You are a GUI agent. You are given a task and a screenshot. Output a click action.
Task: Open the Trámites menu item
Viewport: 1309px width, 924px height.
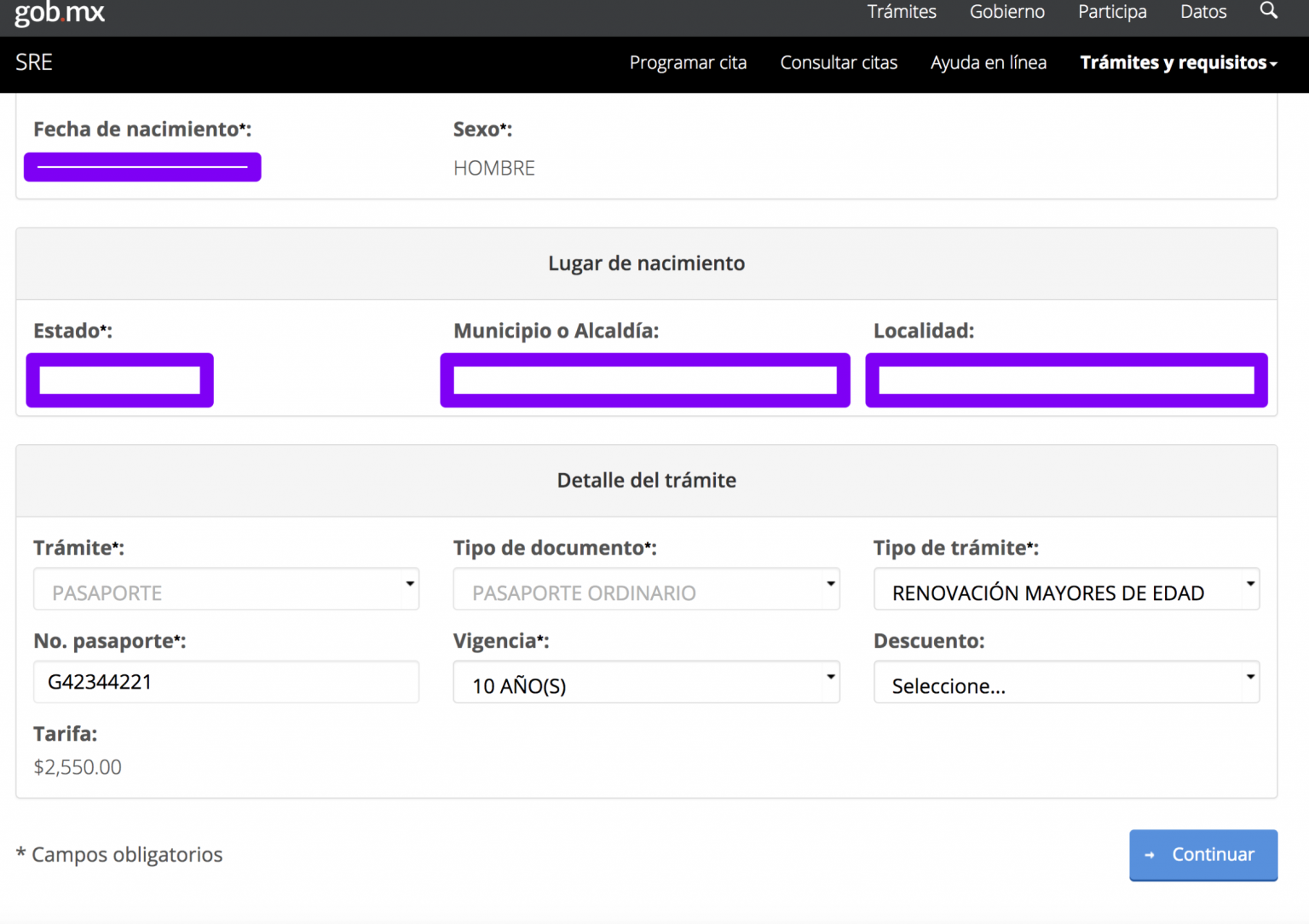[901, 12]
